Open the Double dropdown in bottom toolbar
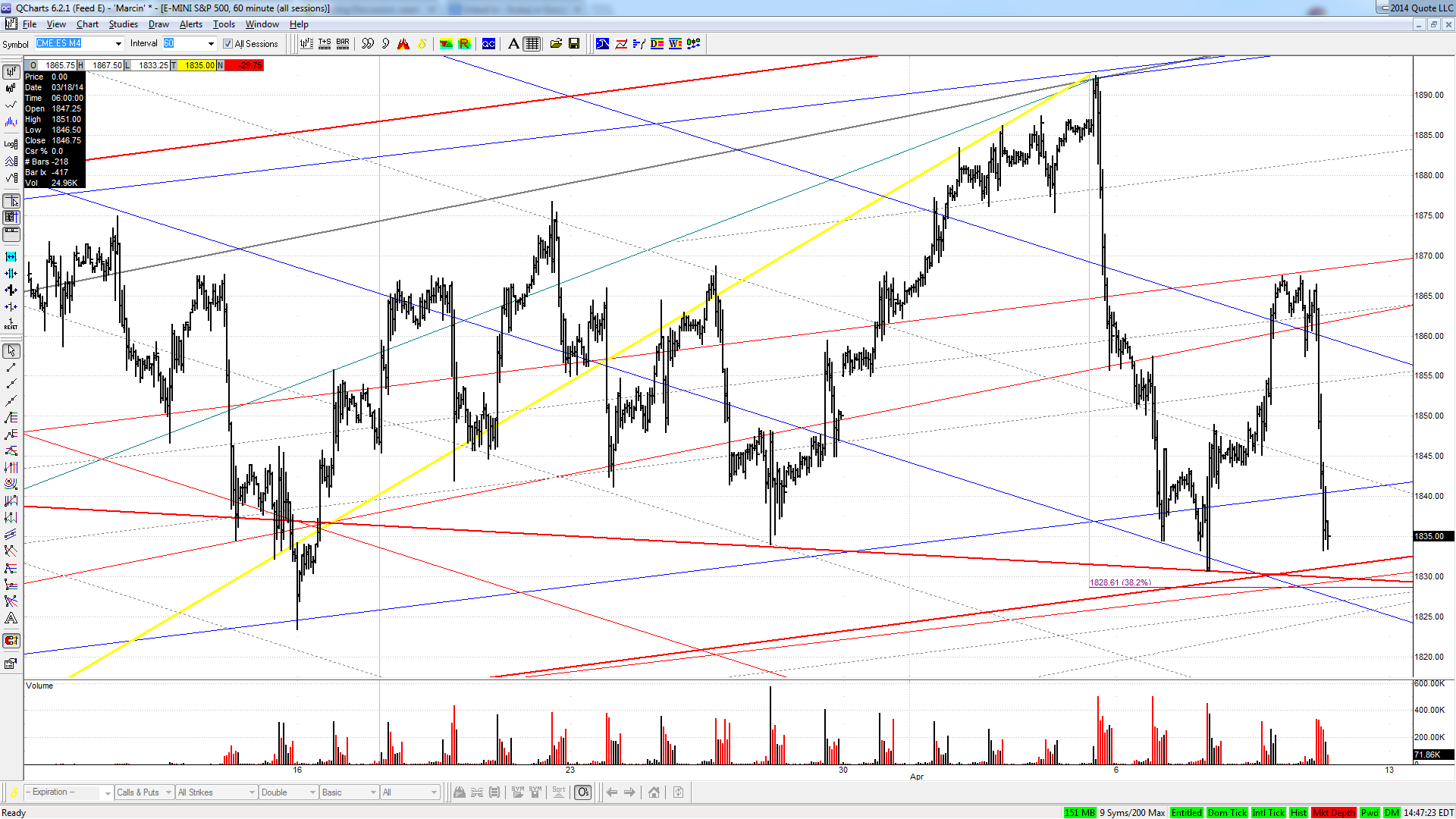Viewport: 1456px width, 819px height. coord(288,792)
